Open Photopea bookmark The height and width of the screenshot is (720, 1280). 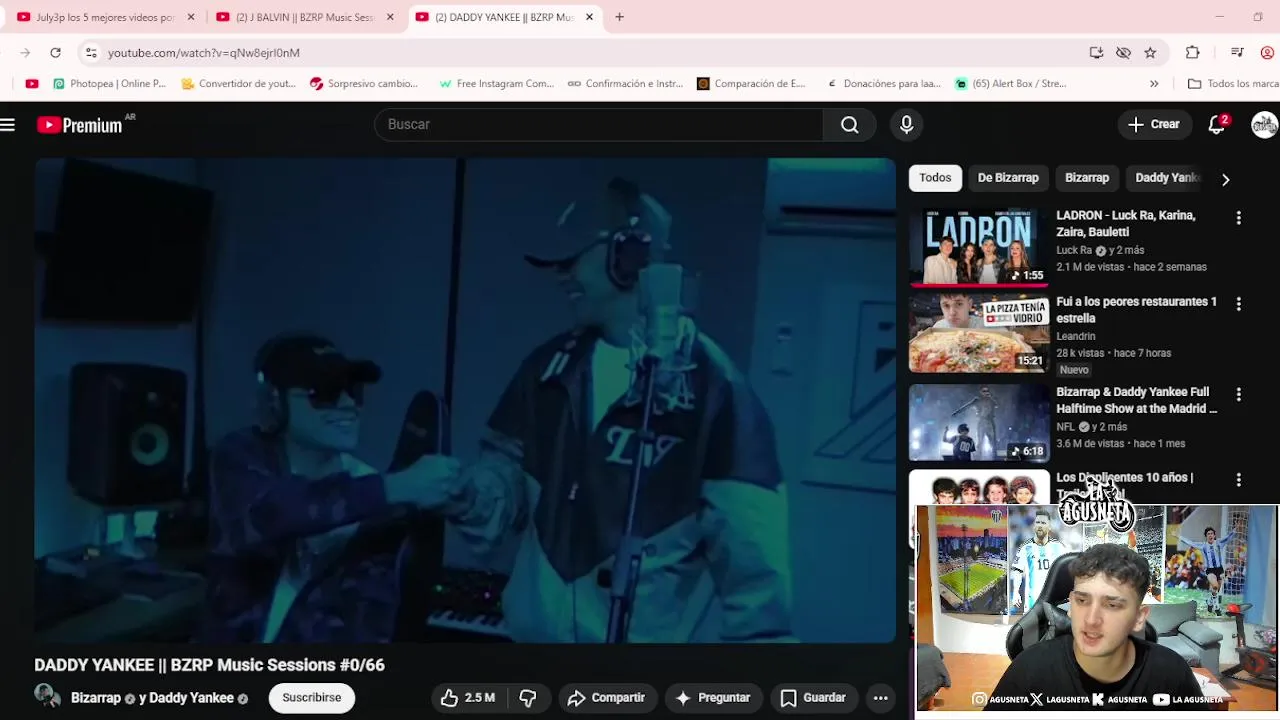pyautogui.click(x=109, y=84)
